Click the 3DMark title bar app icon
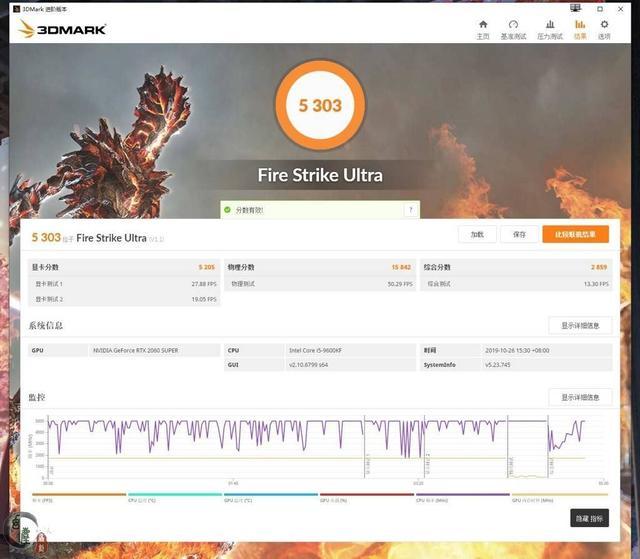 coord(16,9)
